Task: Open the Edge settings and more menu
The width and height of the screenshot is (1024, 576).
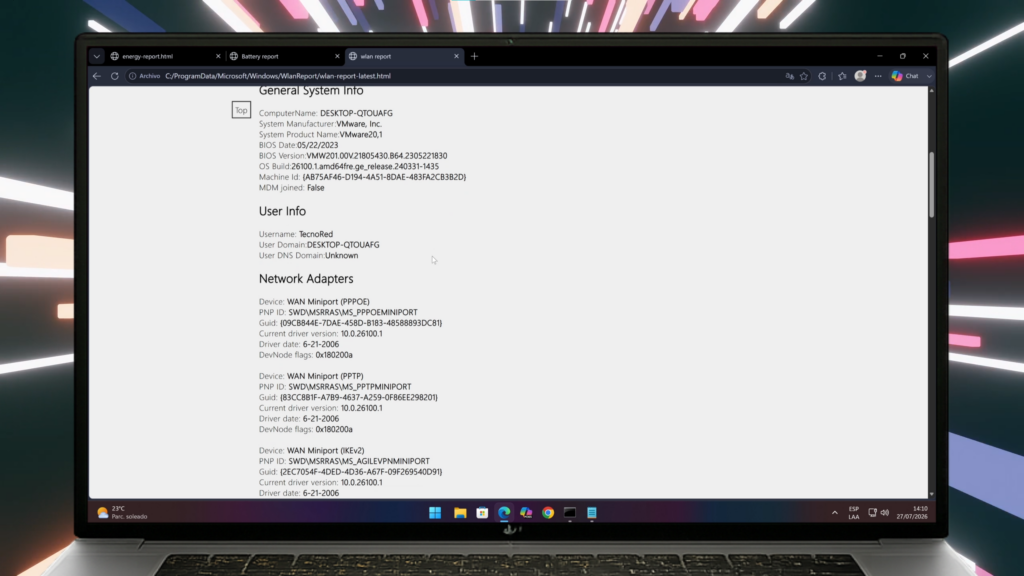Action: point(878,76)
